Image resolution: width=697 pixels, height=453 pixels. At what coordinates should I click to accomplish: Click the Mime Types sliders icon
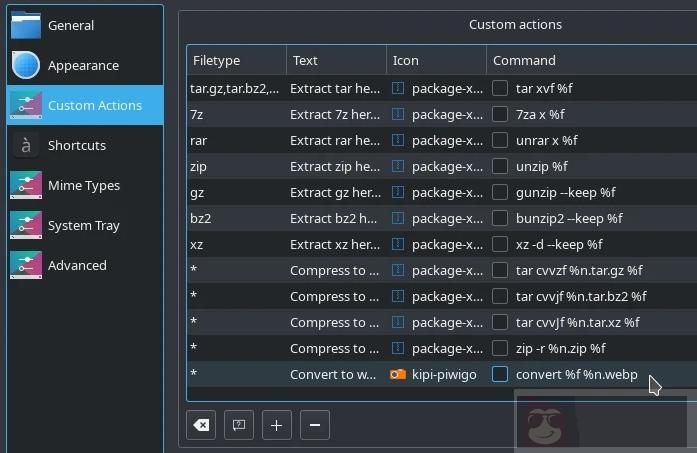pos(26,185)
